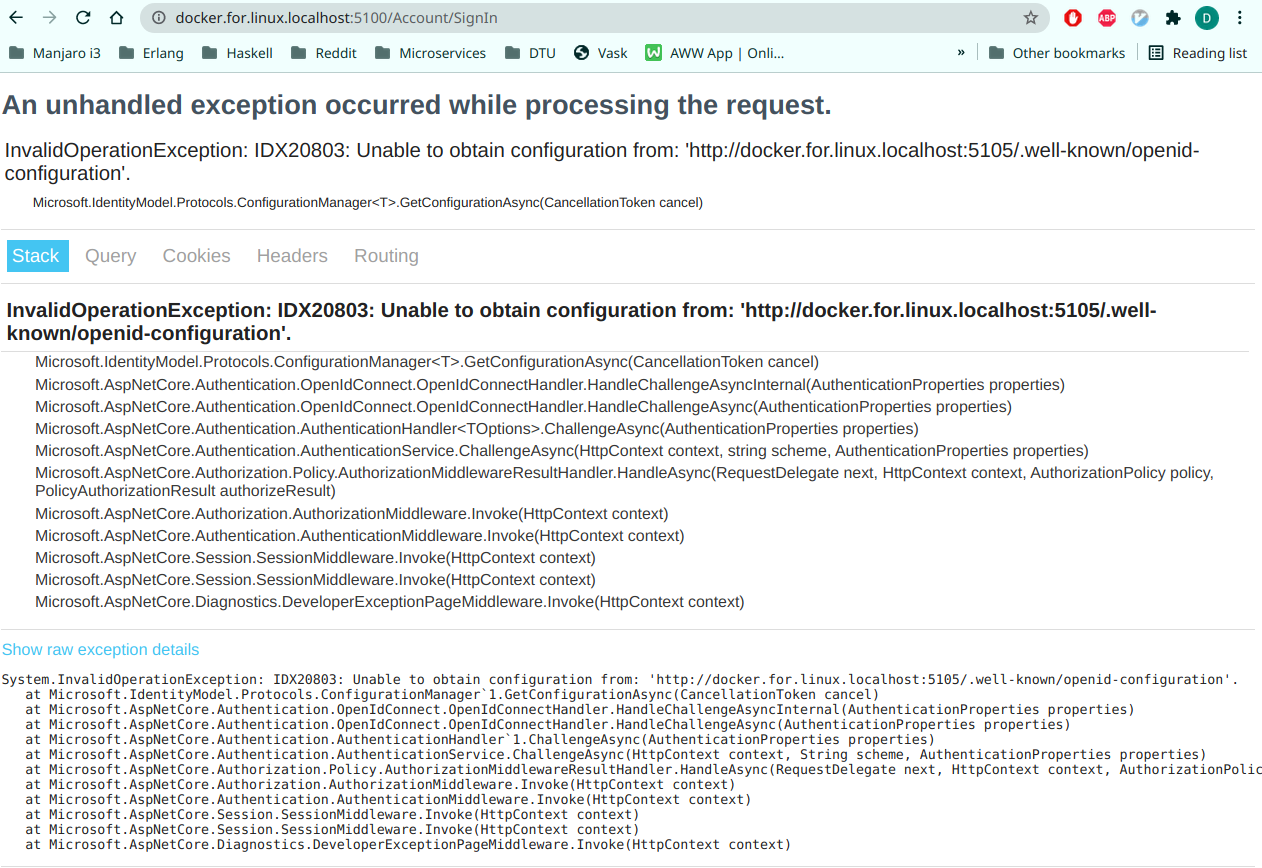This screenshot has width=1262, height=868.
Task: Open the profile avatar labeled D
Action: tap(1207, 18)
